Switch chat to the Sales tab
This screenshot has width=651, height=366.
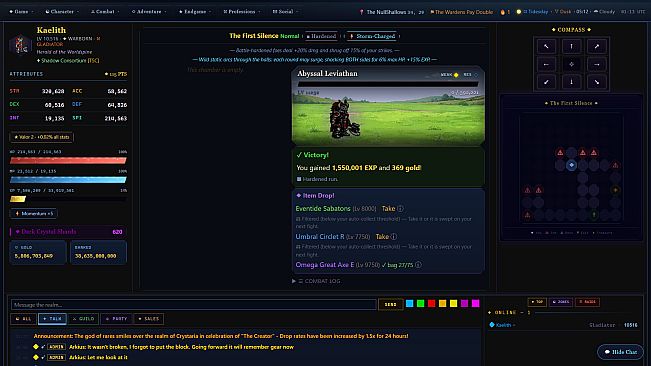(x=149, y=319)
